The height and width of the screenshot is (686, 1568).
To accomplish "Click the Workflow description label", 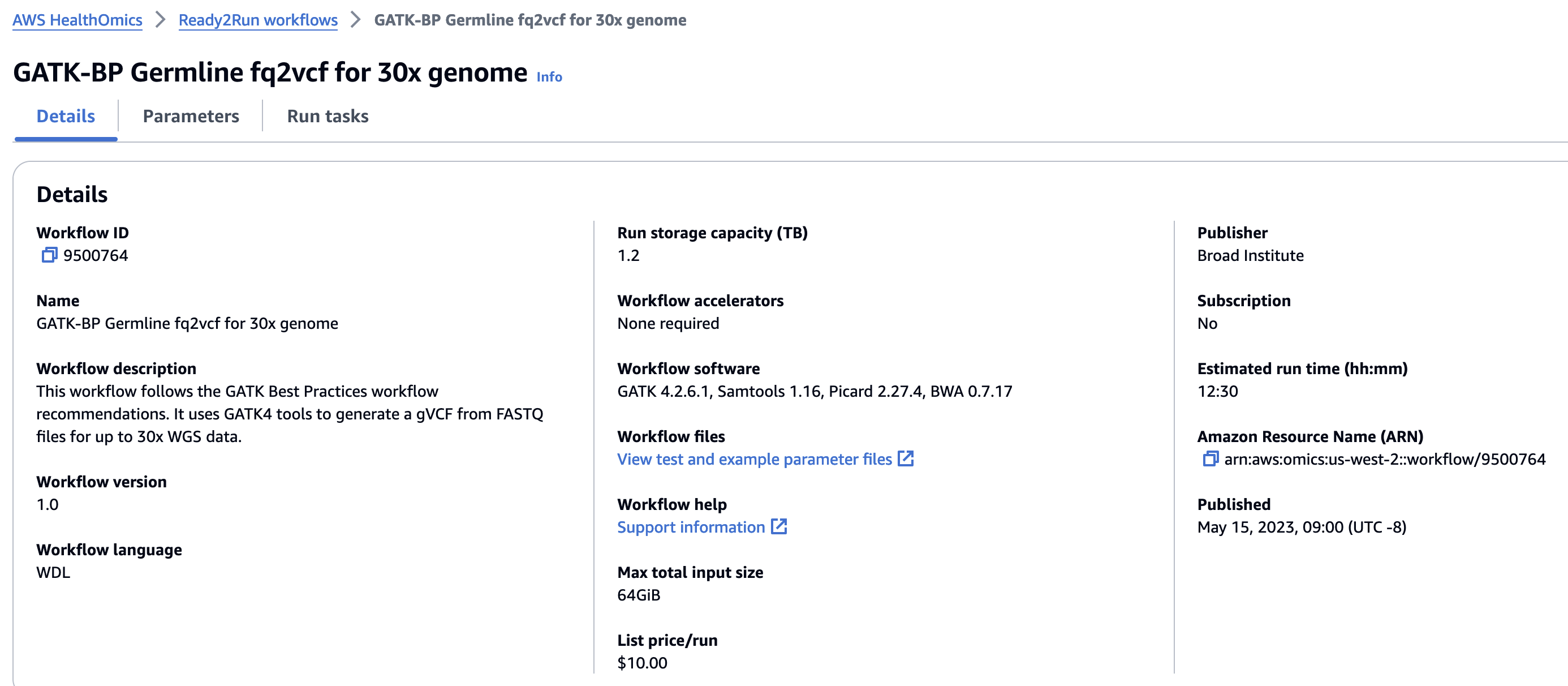I will click(117, 368).
